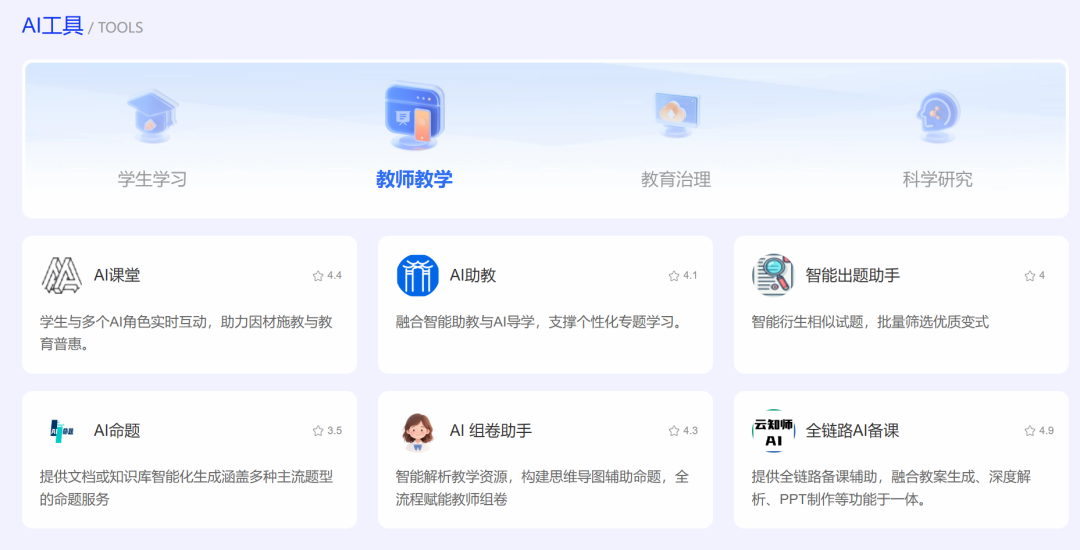Open the 智能出题助手 tool title
Image resolution: width=1080 pixels, height=550 pixels.
click(x=853, y=275)
